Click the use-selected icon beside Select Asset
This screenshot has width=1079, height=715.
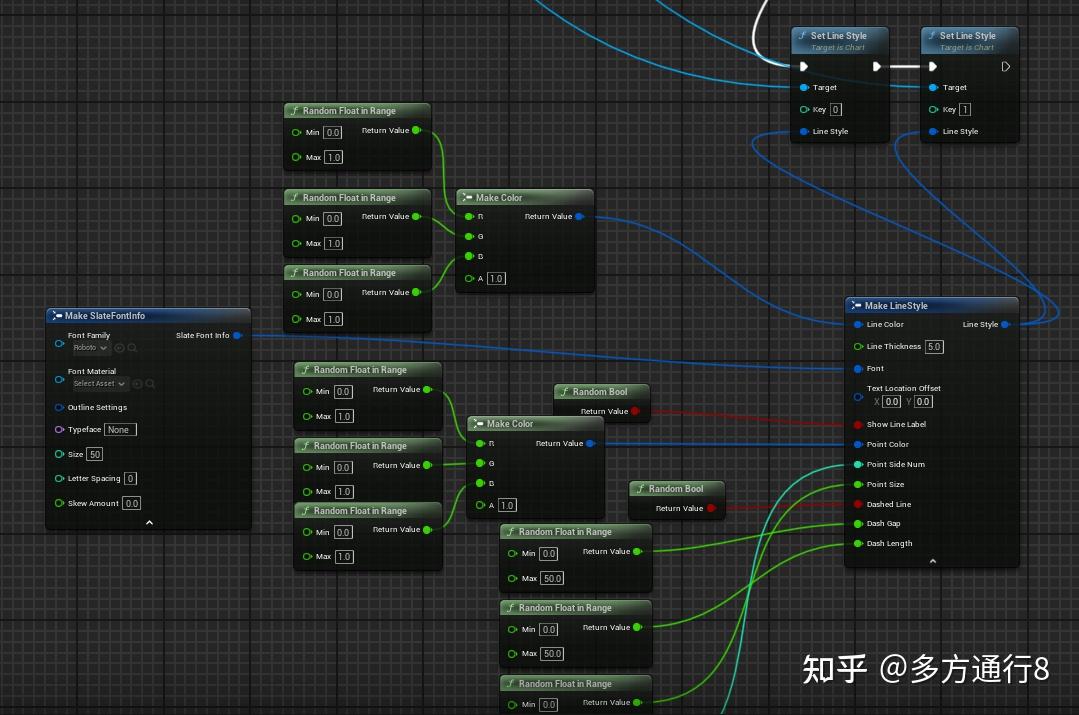[137, 384]
